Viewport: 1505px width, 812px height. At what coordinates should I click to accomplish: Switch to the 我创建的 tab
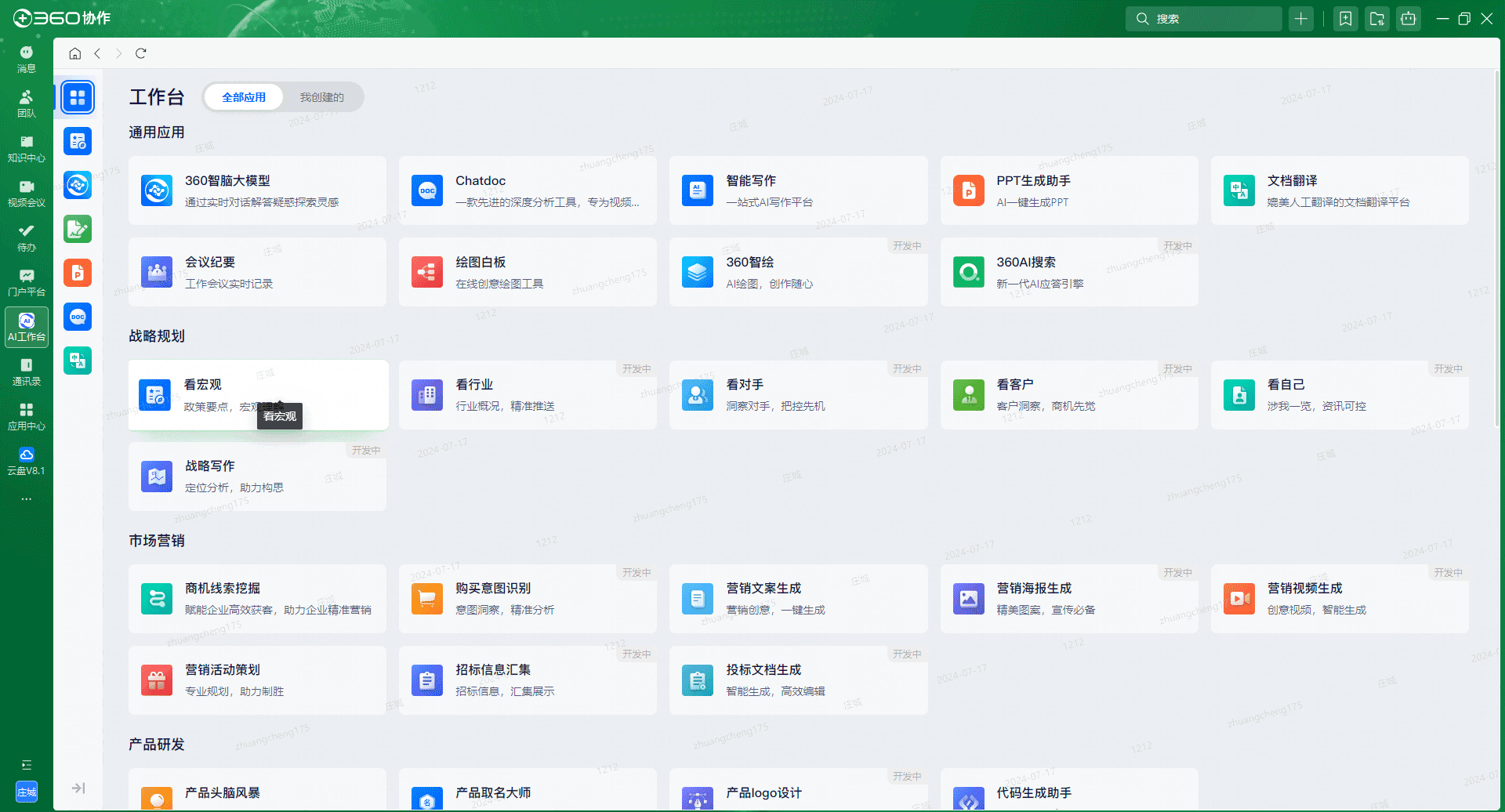coord(322,97)
